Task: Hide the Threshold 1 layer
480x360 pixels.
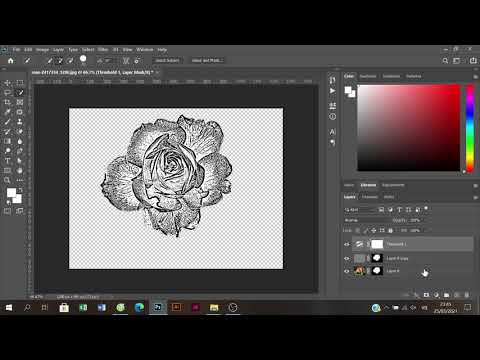Action: pos(347,244)
